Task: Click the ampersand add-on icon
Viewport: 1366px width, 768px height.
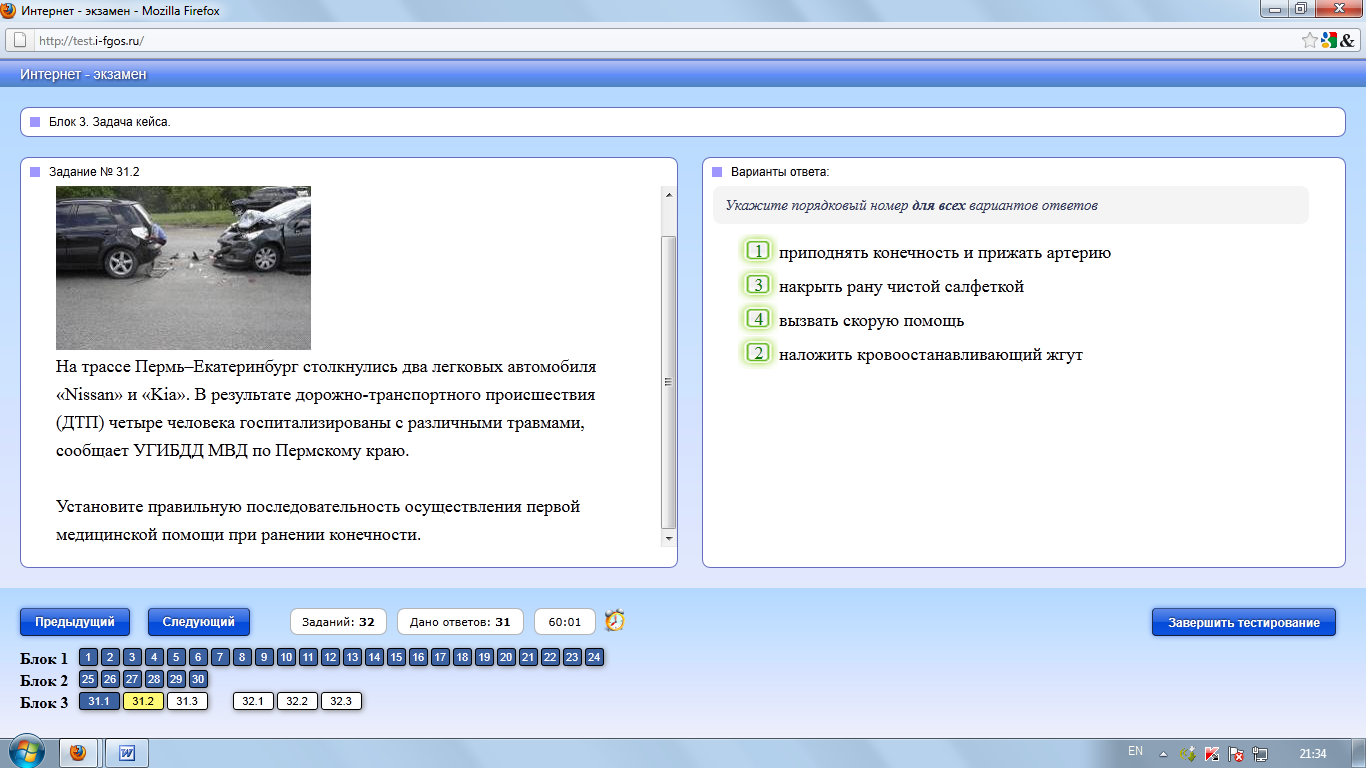Action: point(1347,40)
